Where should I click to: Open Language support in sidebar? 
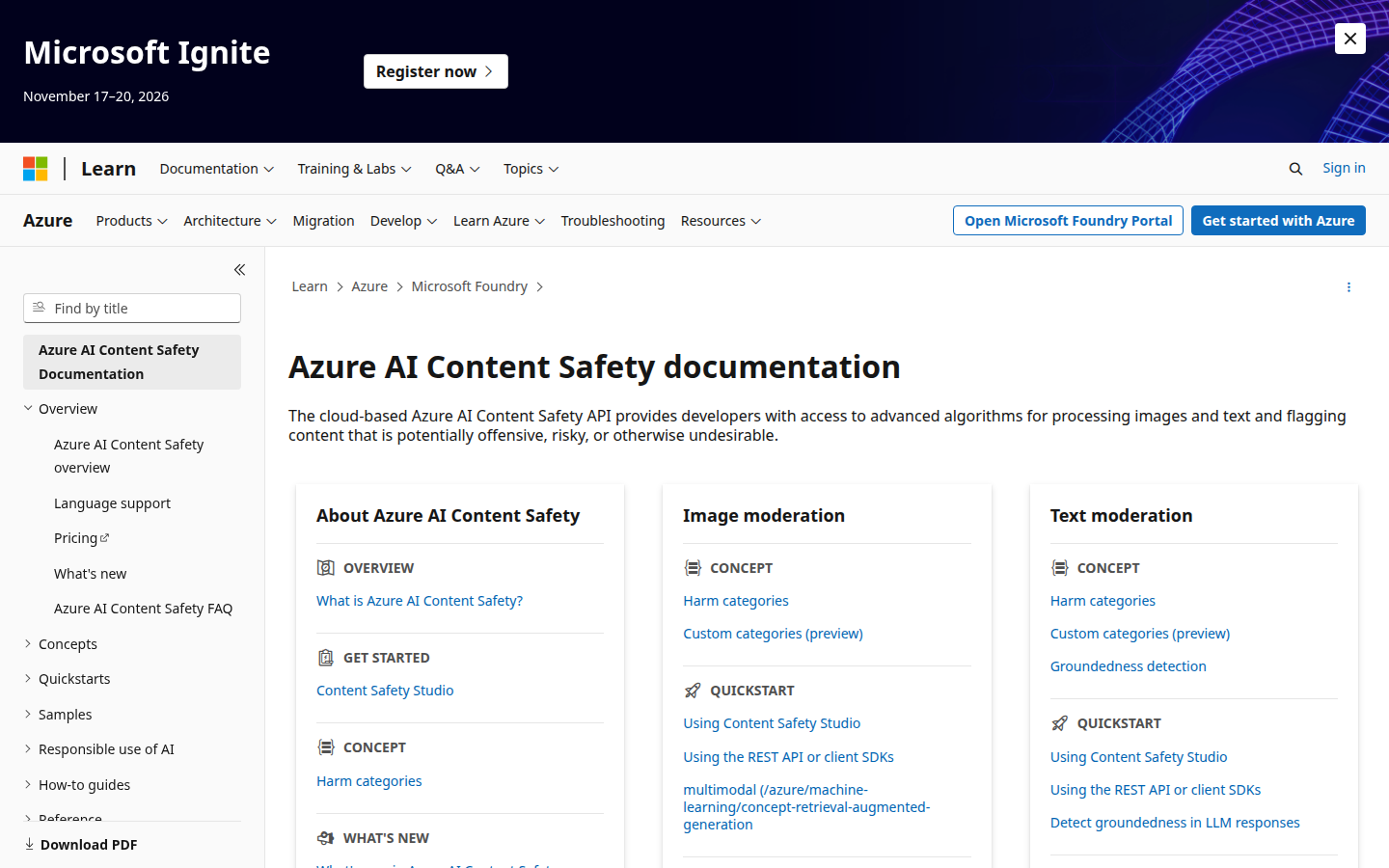click(112, 503)
